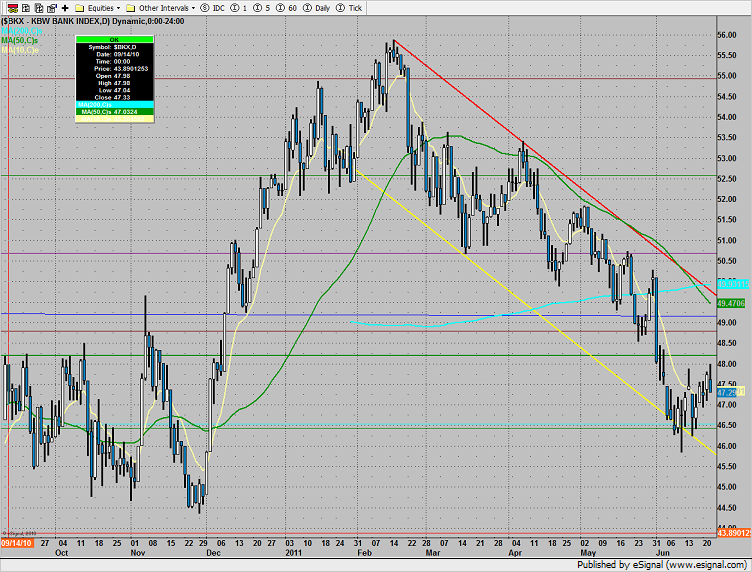Viewport: 752px width, 572px height.
Task: Switch symbol to IDC
Action: (213, 8)
